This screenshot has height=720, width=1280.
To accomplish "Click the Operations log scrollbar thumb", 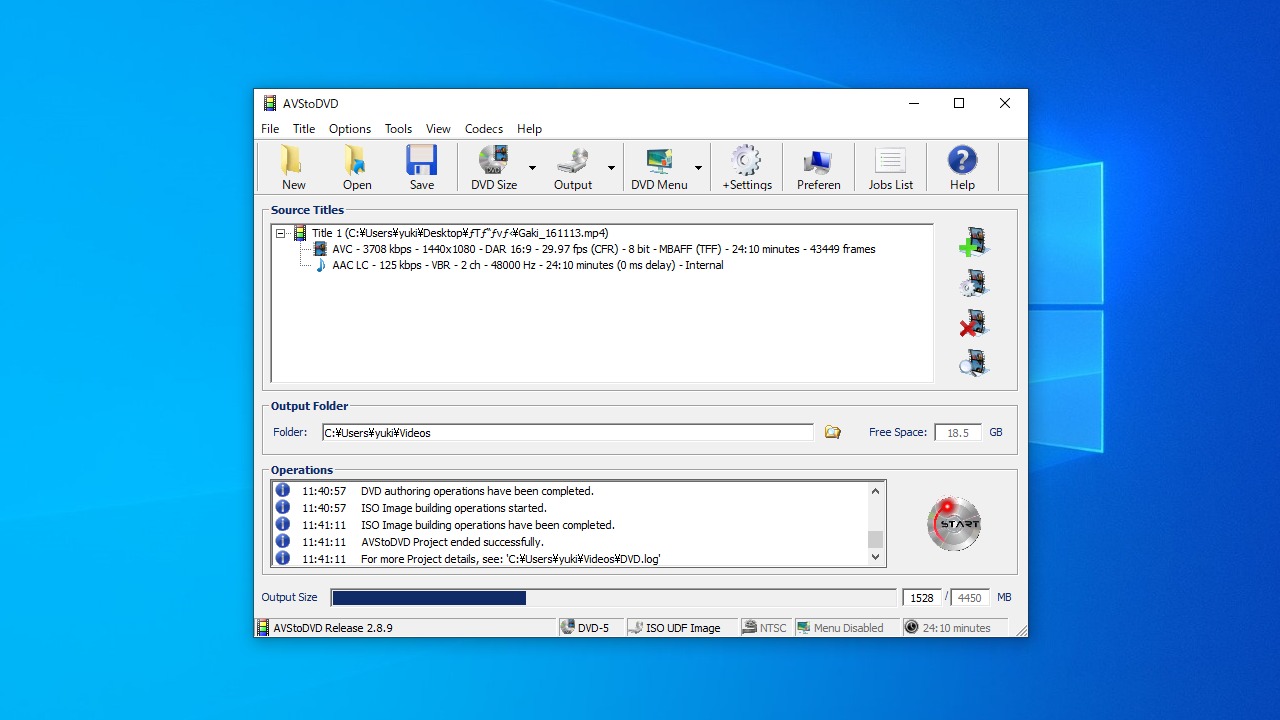I will pyautogui.click(x=876, y=539).
